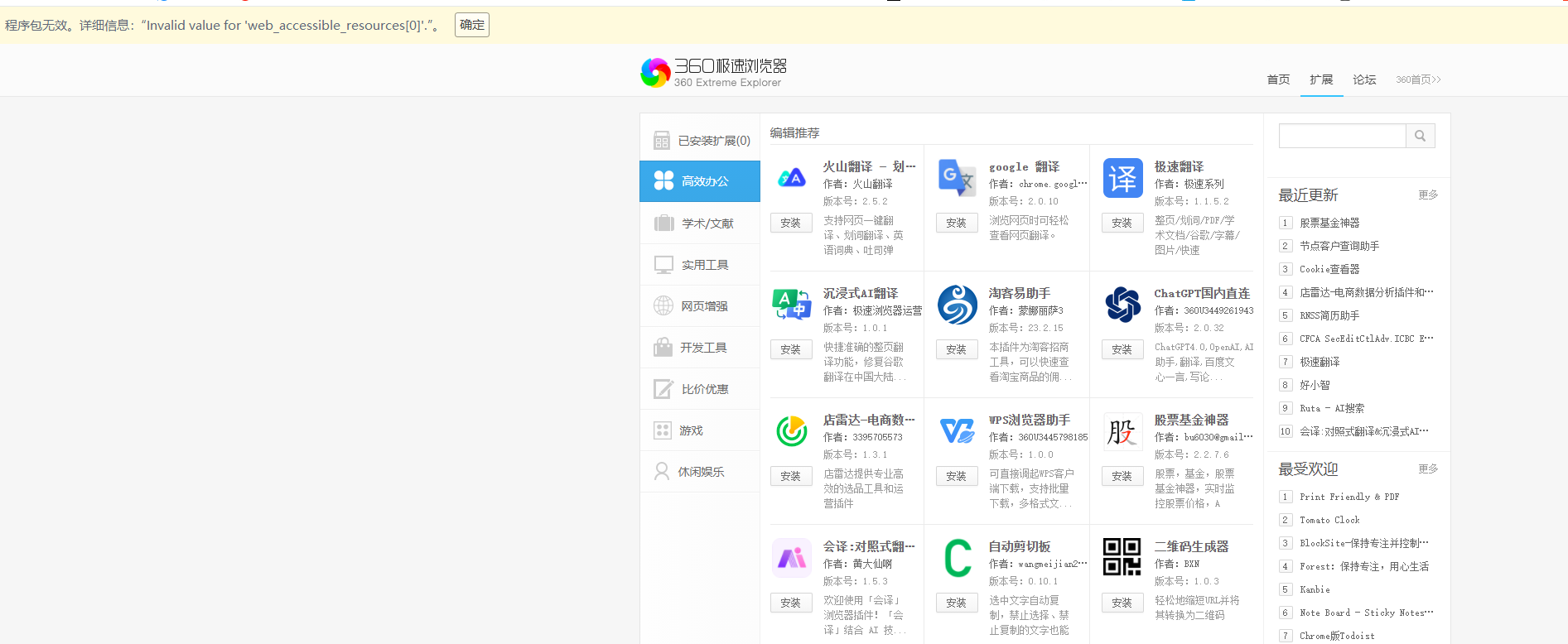Install the 火山翻译 extension
This screenshot has height=644, width=1568.
click(791, 223)
